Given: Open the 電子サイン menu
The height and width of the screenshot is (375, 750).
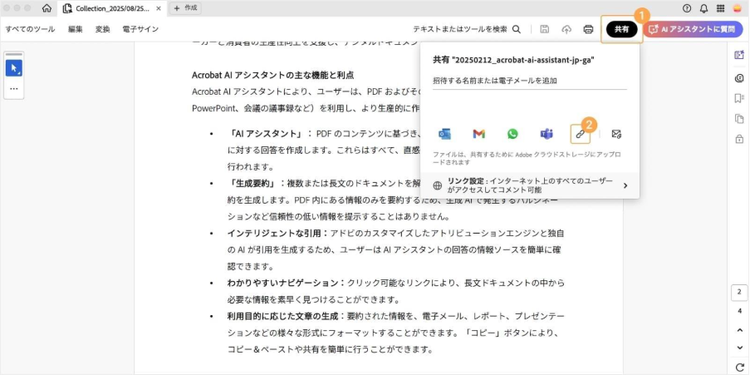Looking at the screenshot, I should (x=141, y=29).
